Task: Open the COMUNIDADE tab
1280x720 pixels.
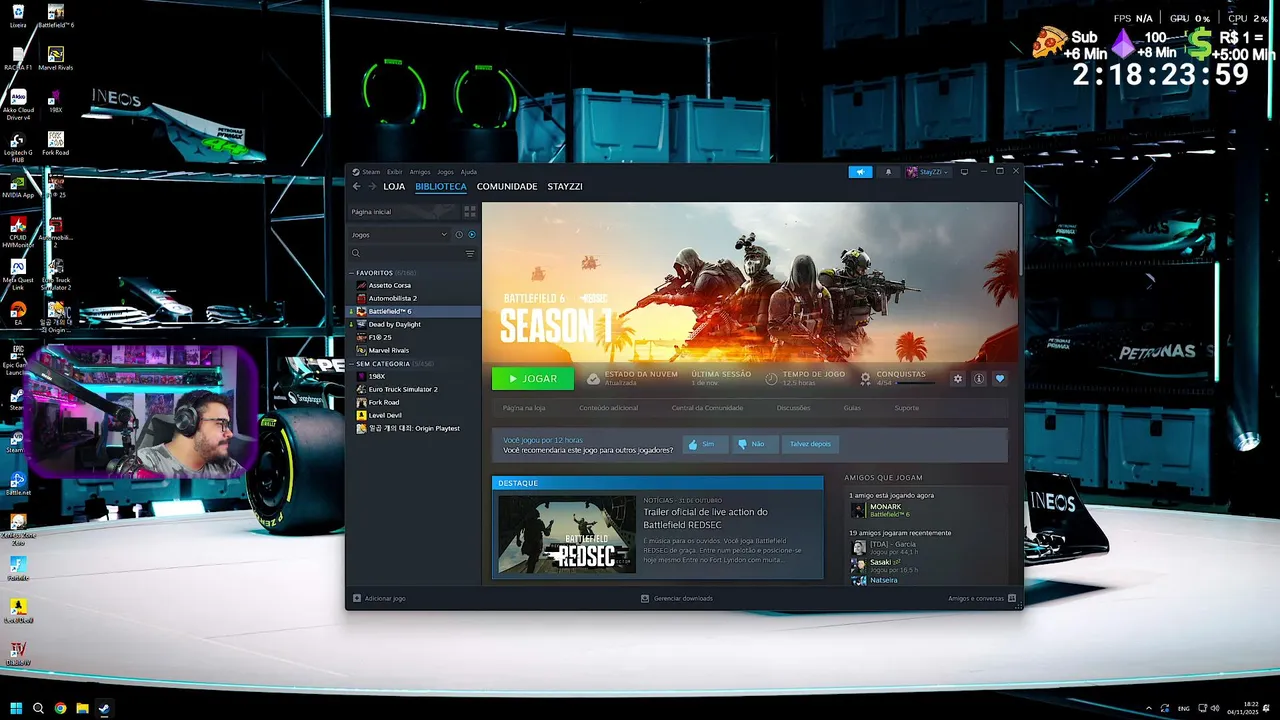Action: 507,186
